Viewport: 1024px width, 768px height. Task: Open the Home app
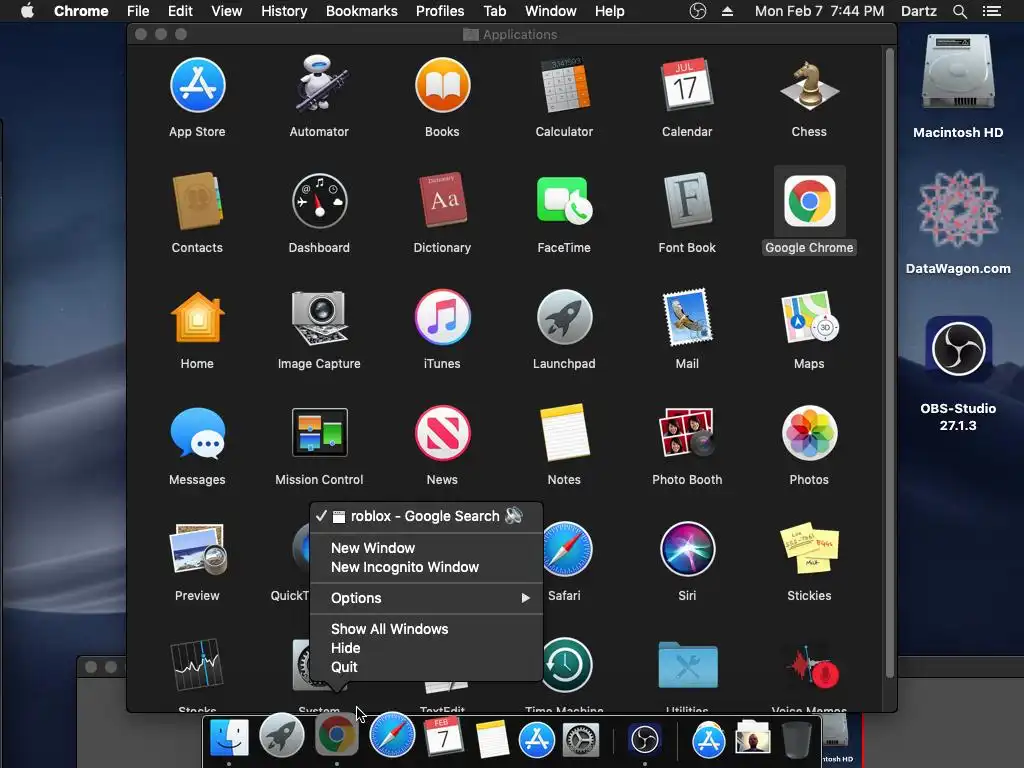(197, 317)
